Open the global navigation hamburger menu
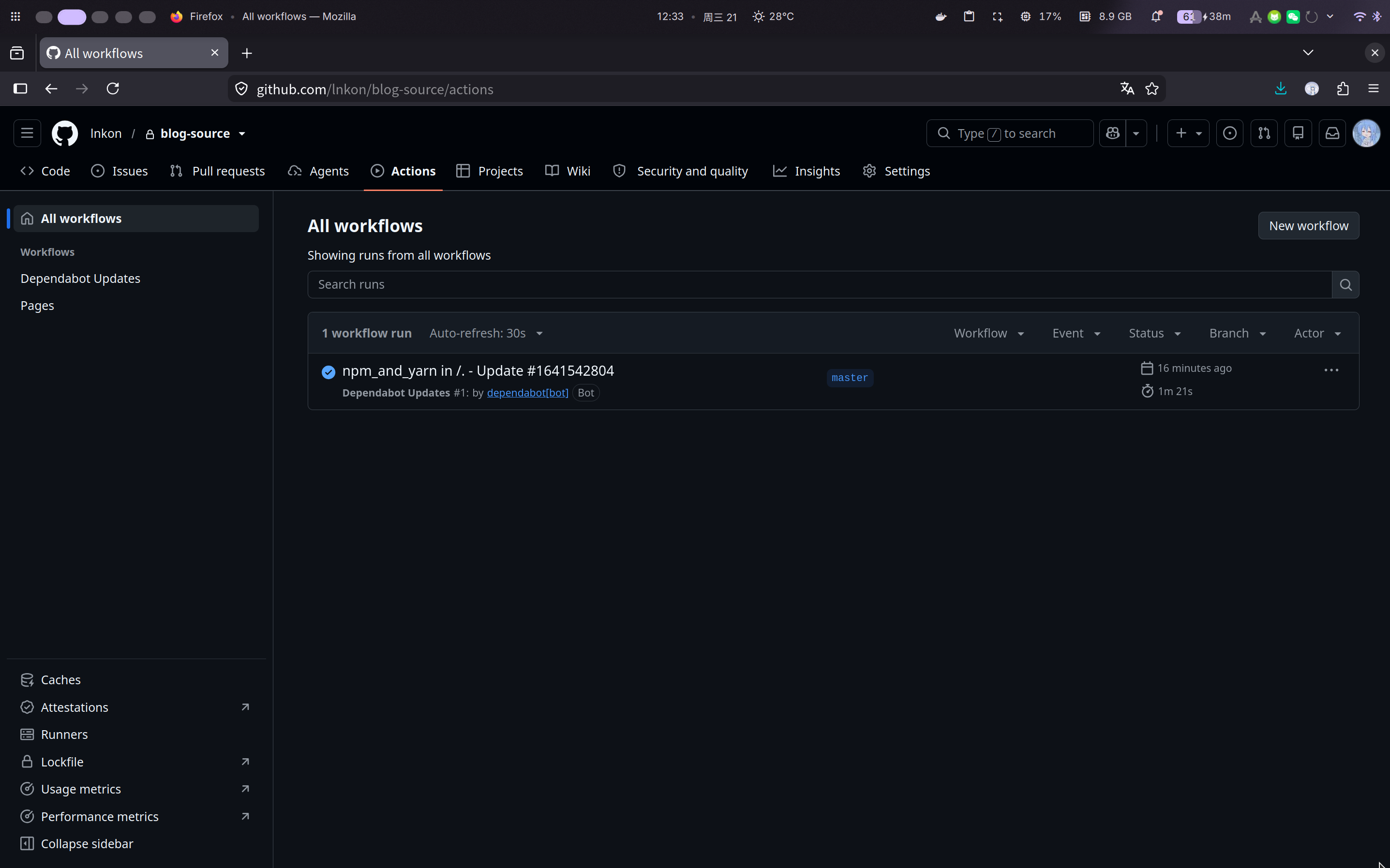This screenshot has height=868, width=1390. tap(27, 133)
